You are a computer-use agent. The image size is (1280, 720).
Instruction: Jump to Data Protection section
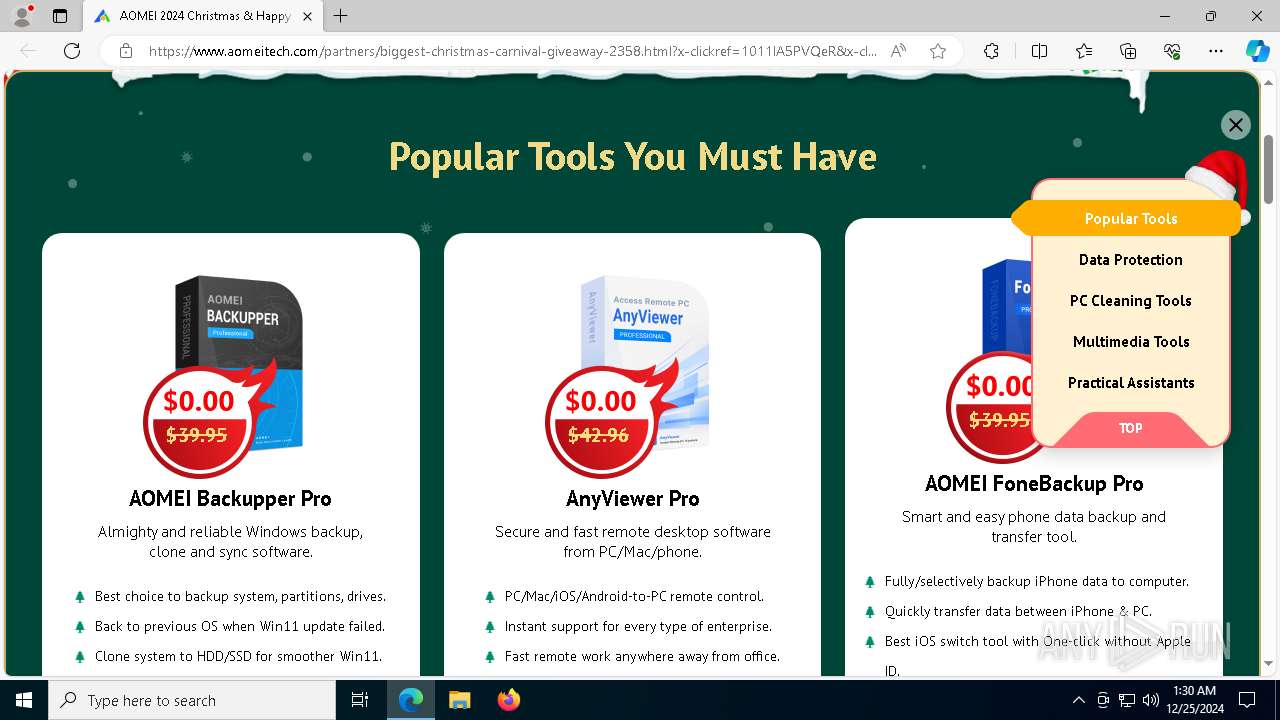click(x=1131, y=259)
